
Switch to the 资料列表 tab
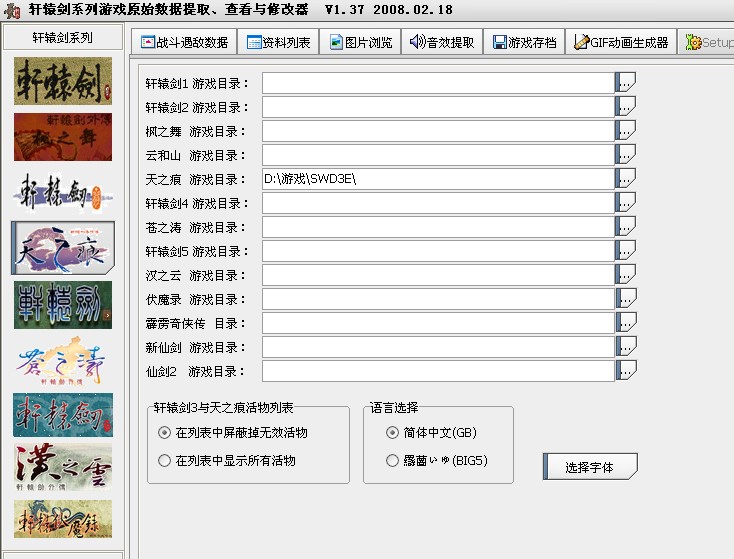[x=279, y=42]
